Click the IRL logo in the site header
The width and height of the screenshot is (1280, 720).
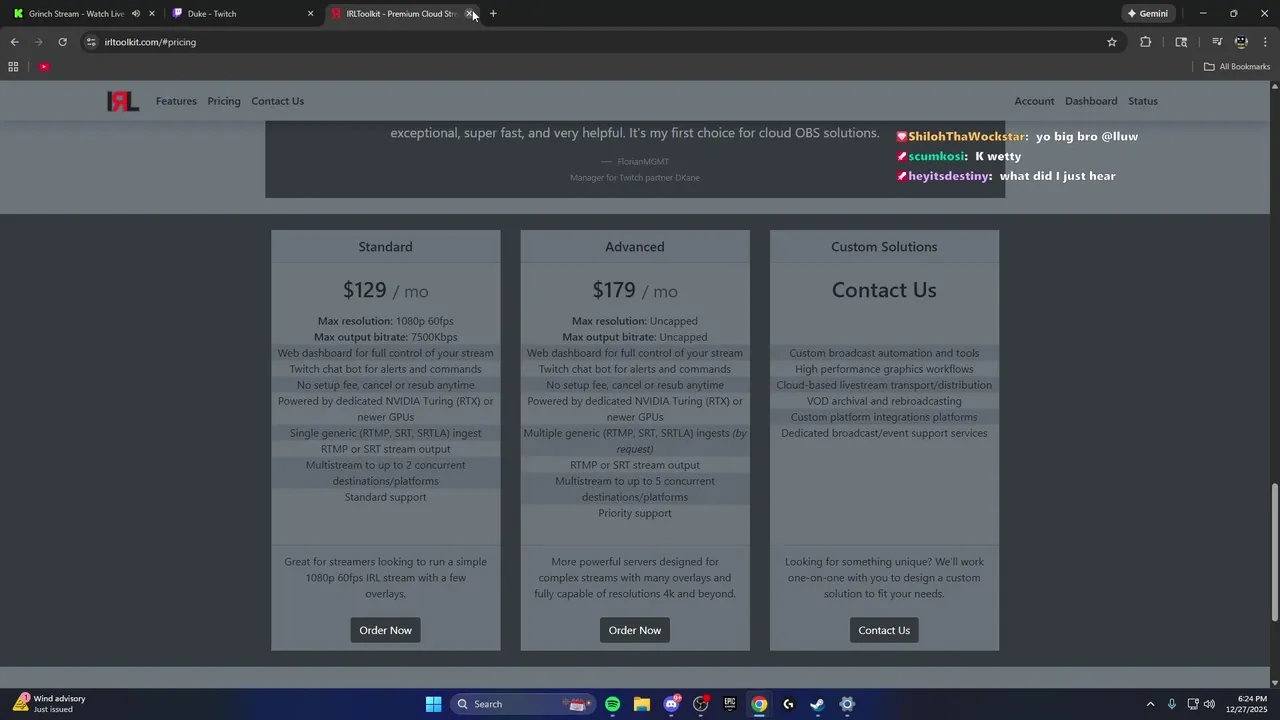pyautogui.click(x=123, y=101)
